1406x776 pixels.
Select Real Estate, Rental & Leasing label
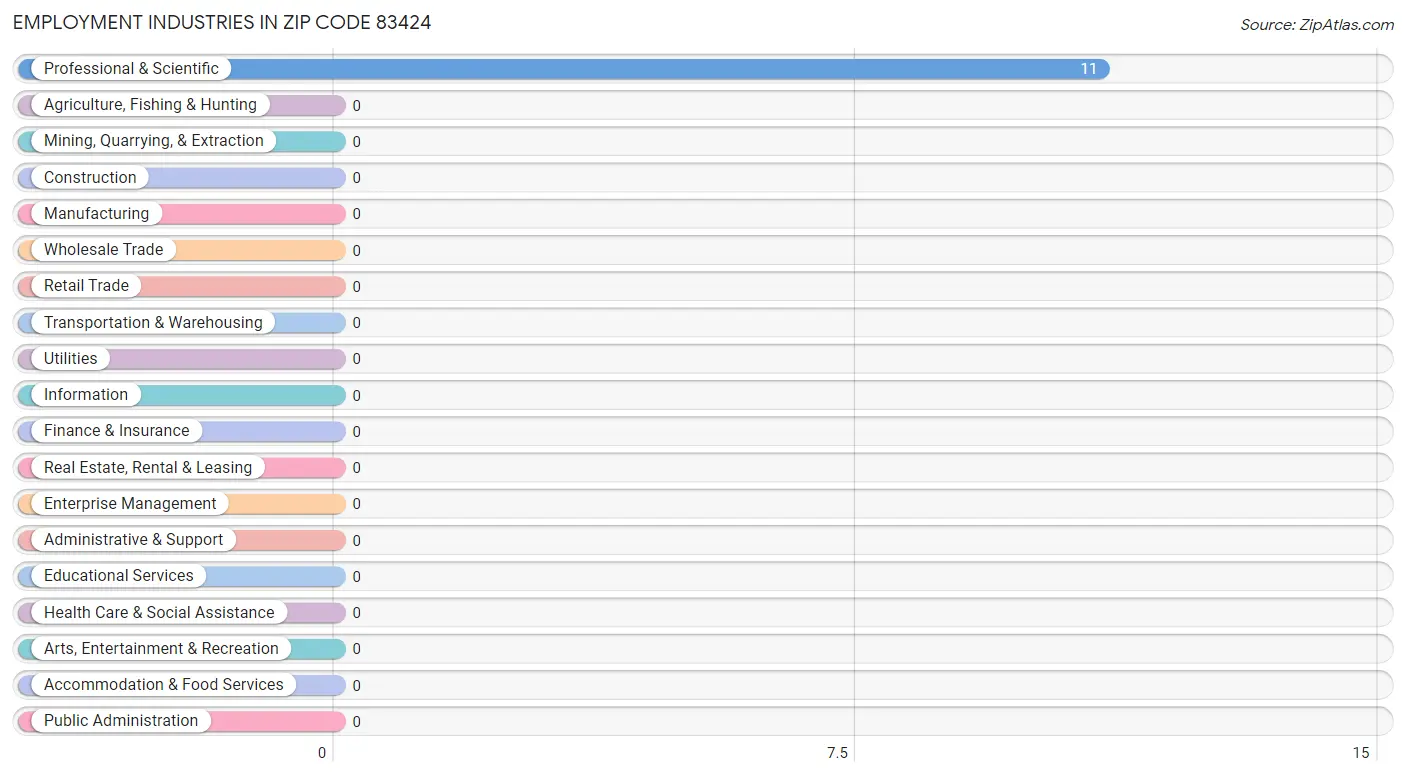click(x=148, y=467)
